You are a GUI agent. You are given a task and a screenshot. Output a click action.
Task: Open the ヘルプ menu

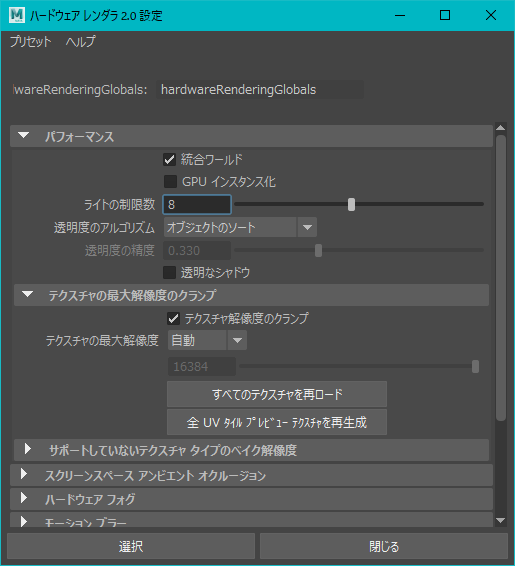click(81, 42)
